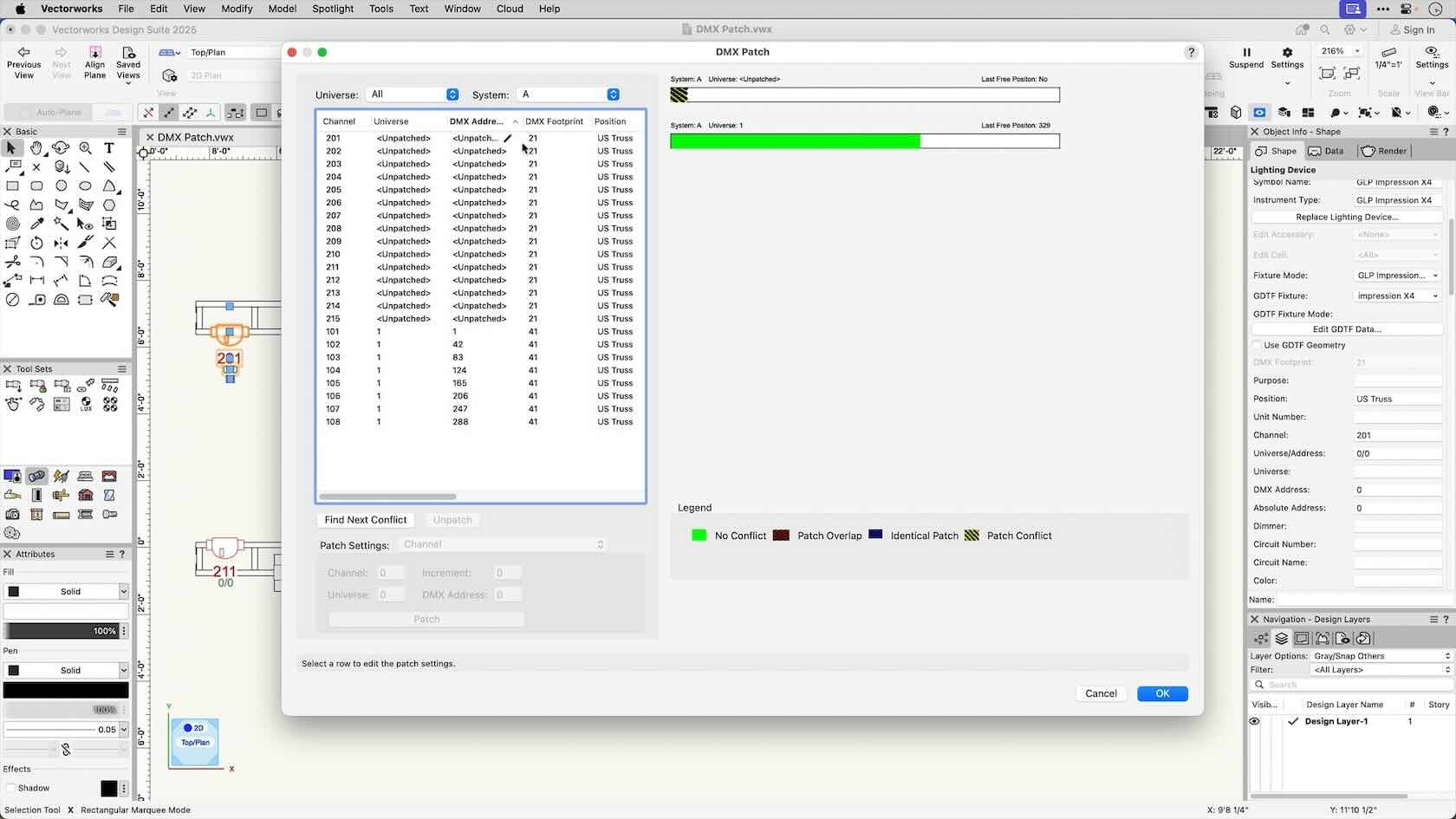This screenshot has width=1456, height=819.
Task: Click the Pan hand tool
Action: point(36,148)
